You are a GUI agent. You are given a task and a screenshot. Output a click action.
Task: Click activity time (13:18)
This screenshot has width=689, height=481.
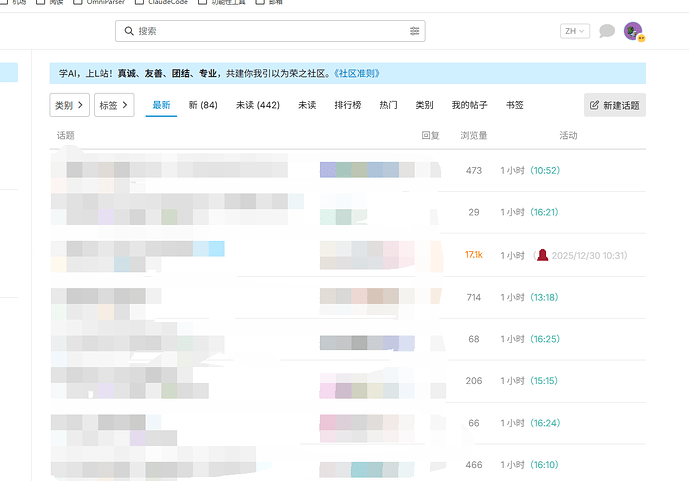[x=544, y=297]
